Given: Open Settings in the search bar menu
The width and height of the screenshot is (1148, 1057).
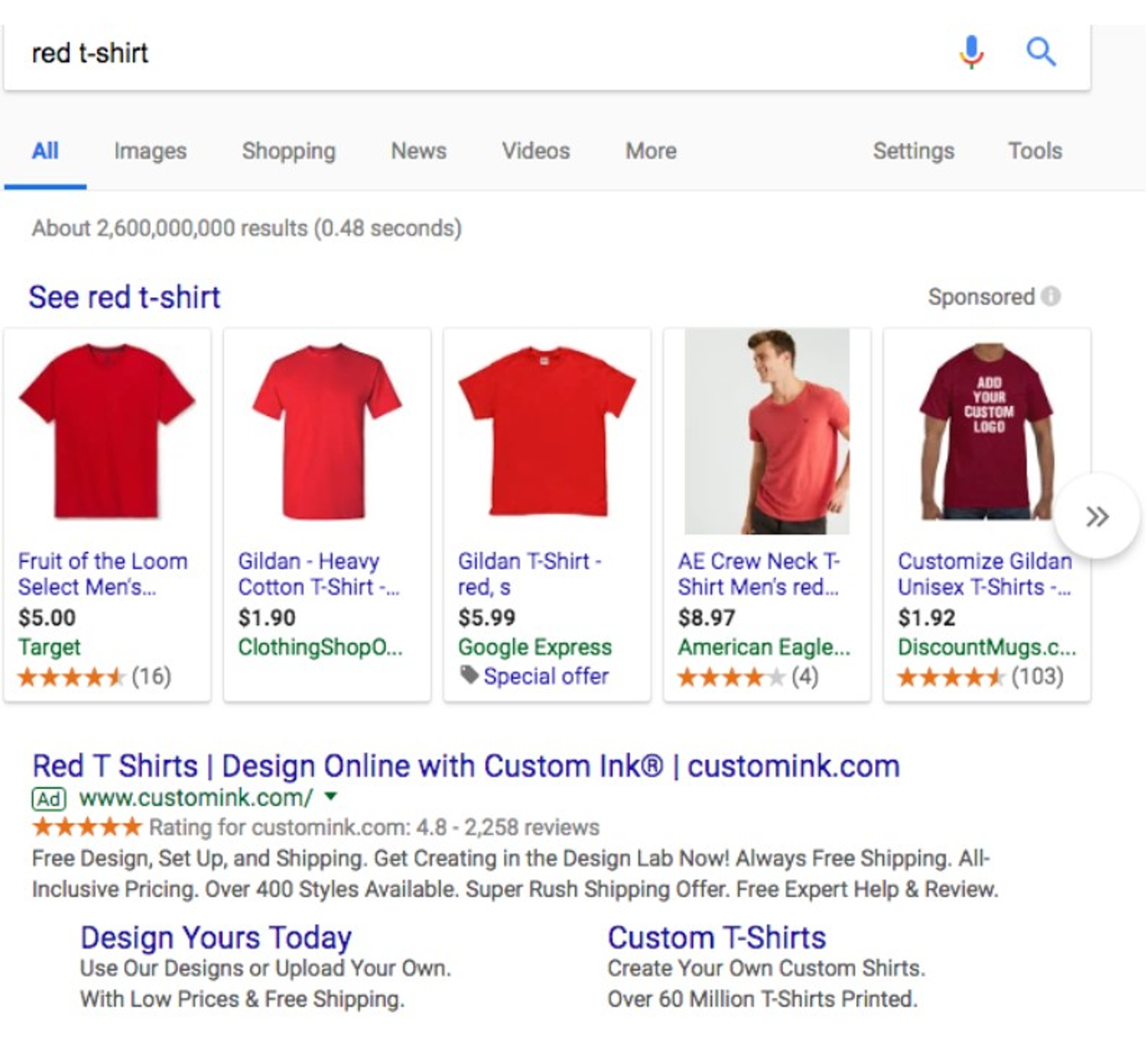Looking at the screenshot, I should (913, 151).
